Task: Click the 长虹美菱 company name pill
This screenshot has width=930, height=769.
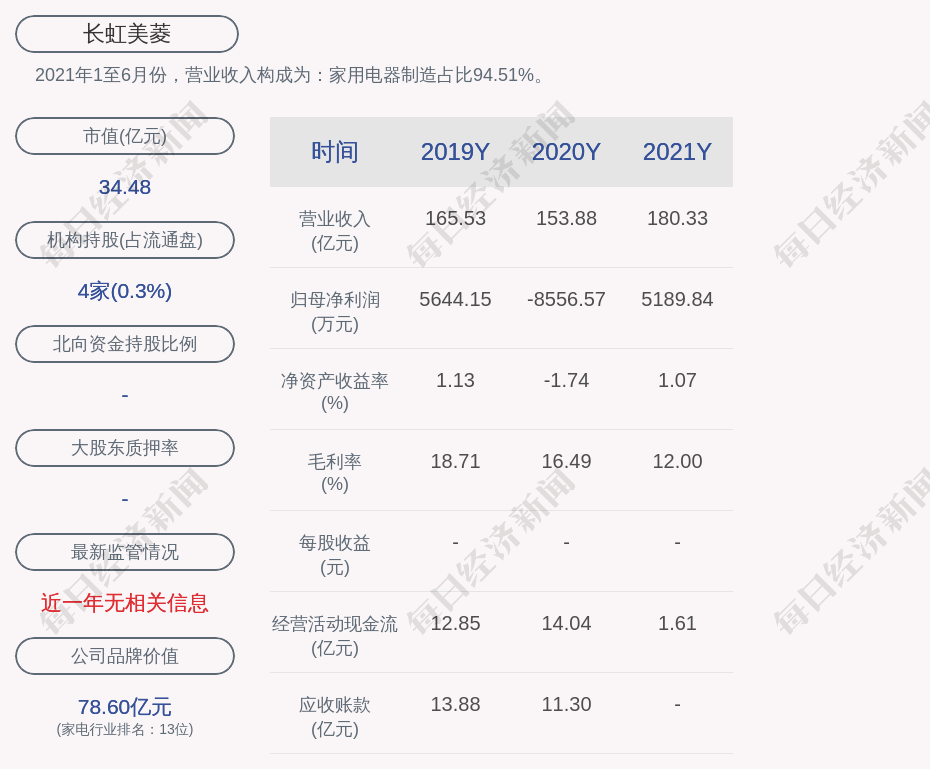Action: 127,34
